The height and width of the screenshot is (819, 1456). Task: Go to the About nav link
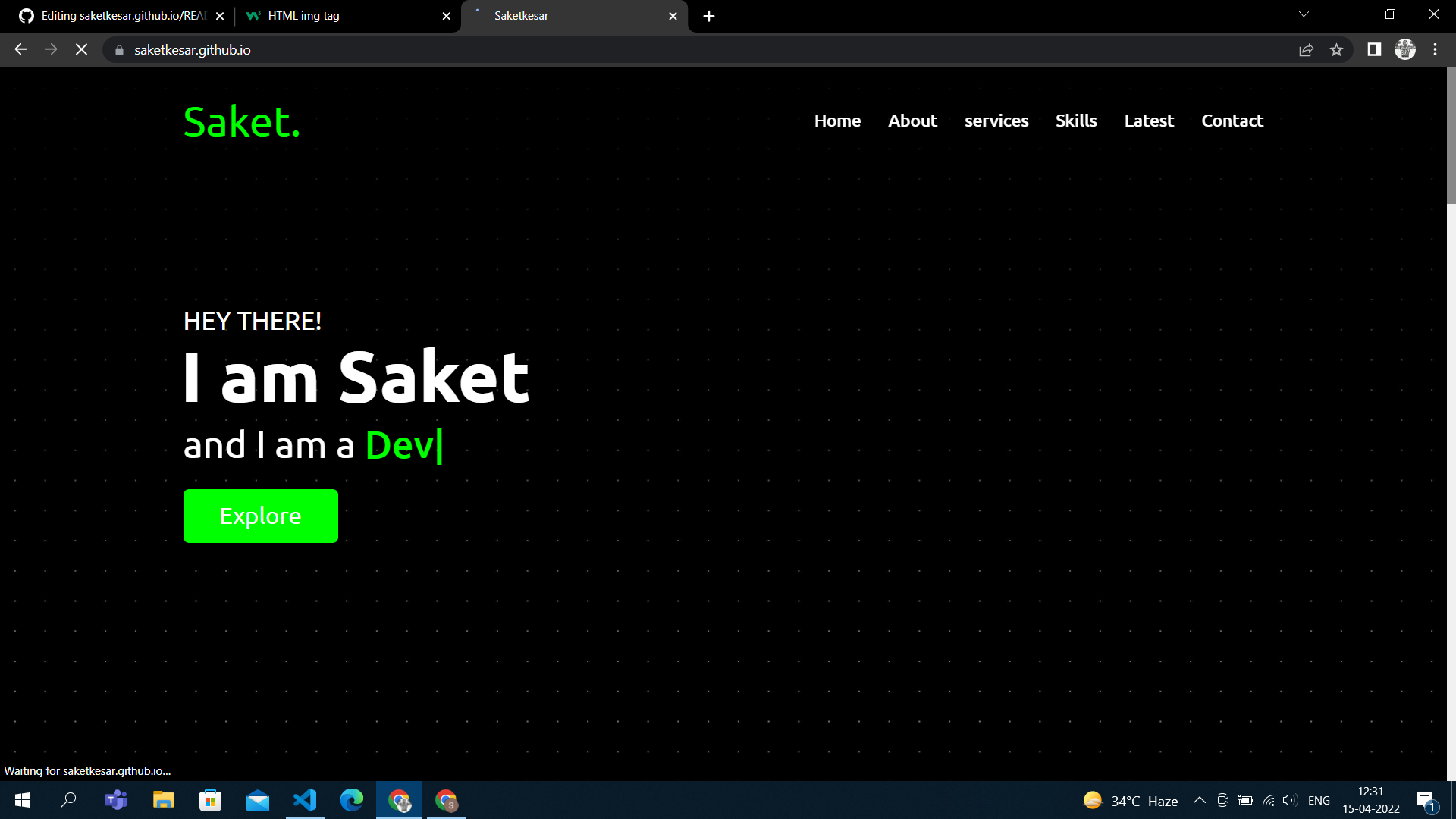click(912, 121)
